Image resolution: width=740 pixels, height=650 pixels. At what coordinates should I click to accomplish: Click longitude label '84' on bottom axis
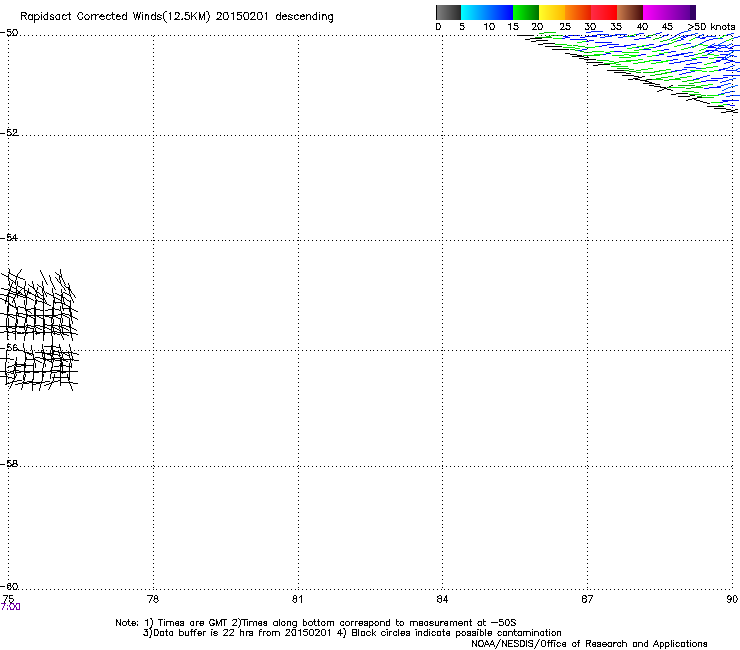point(442,599)
